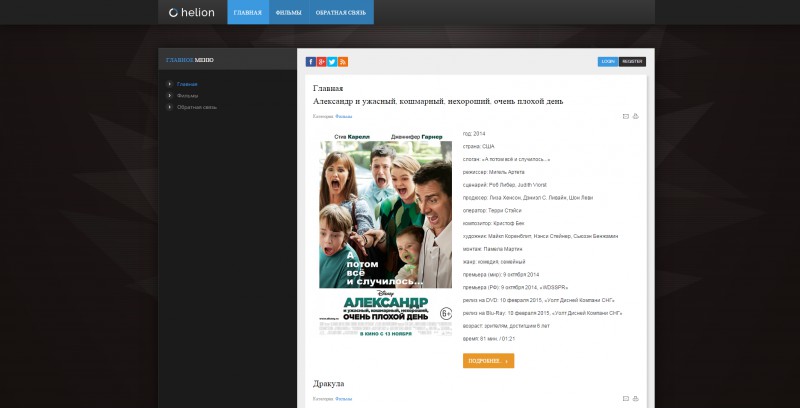800x408 pixels.
Task: Email the Александр article via envelope icon
Action: tap(626, 116)
